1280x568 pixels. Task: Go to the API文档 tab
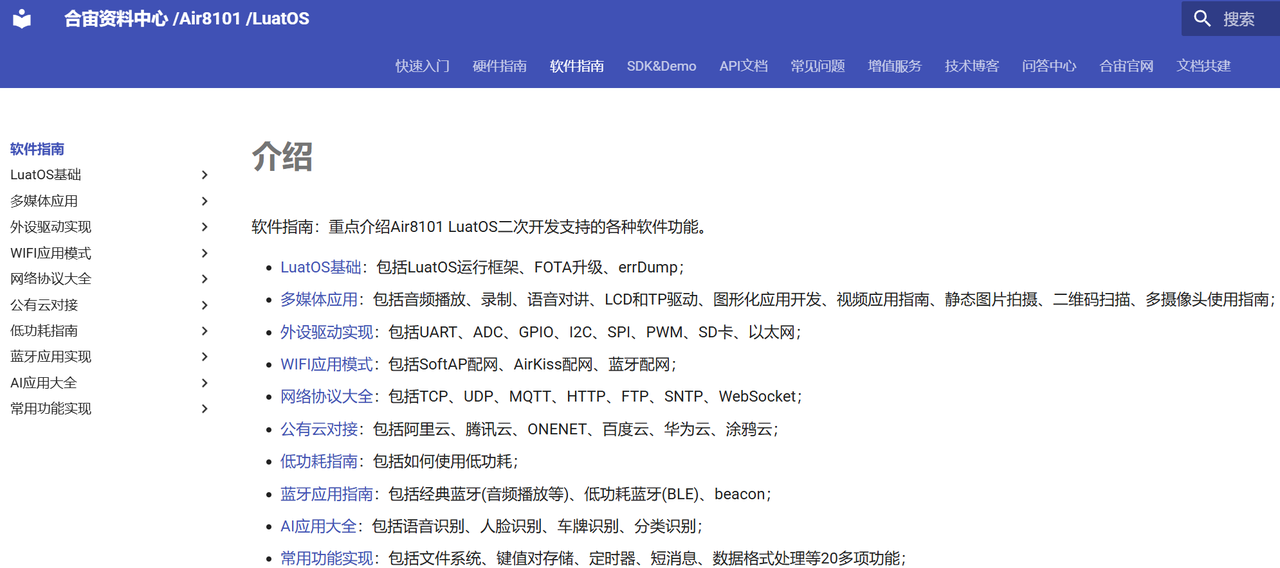point(743,66)
